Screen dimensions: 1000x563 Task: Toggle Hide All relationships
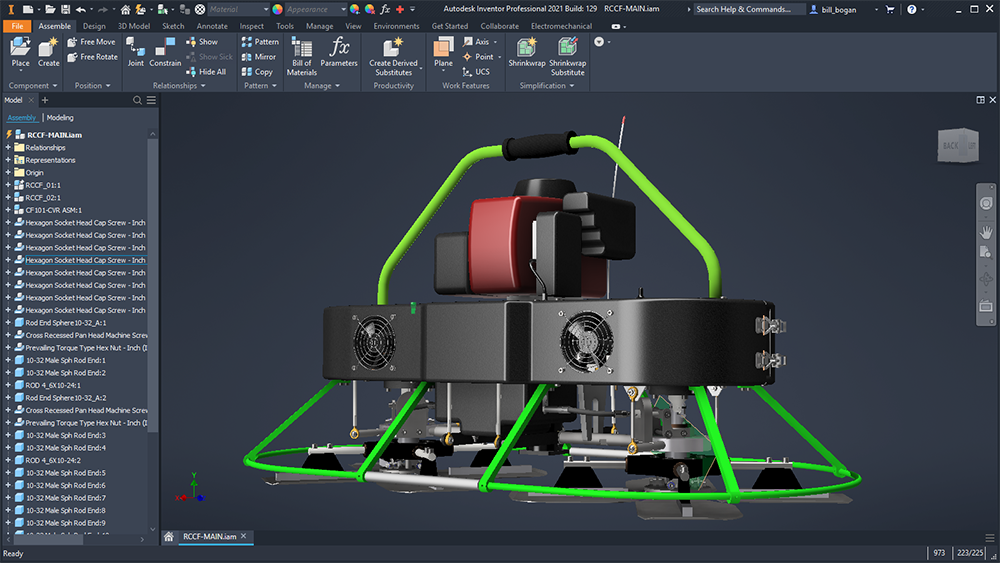pyautogui.click(x=205, y=72)
